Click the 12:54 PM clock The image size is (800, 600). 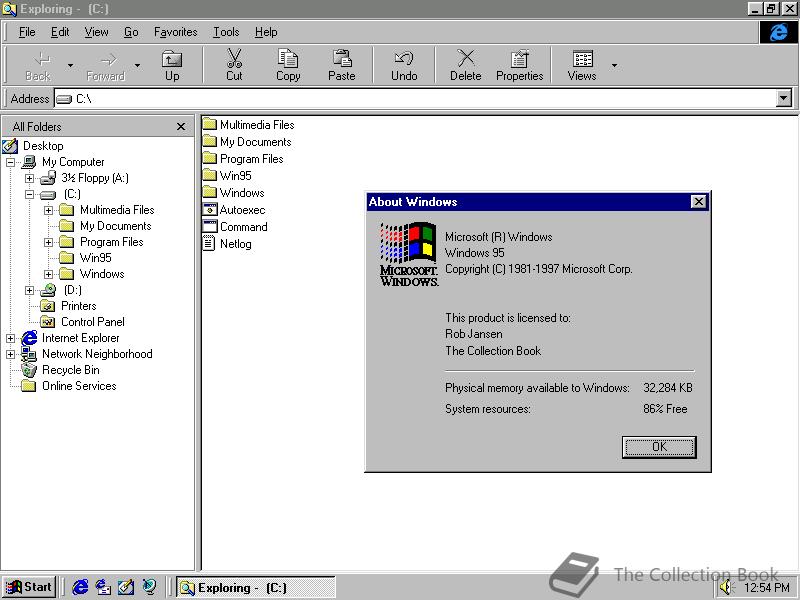pyautogui.click(x=766, y=588)
